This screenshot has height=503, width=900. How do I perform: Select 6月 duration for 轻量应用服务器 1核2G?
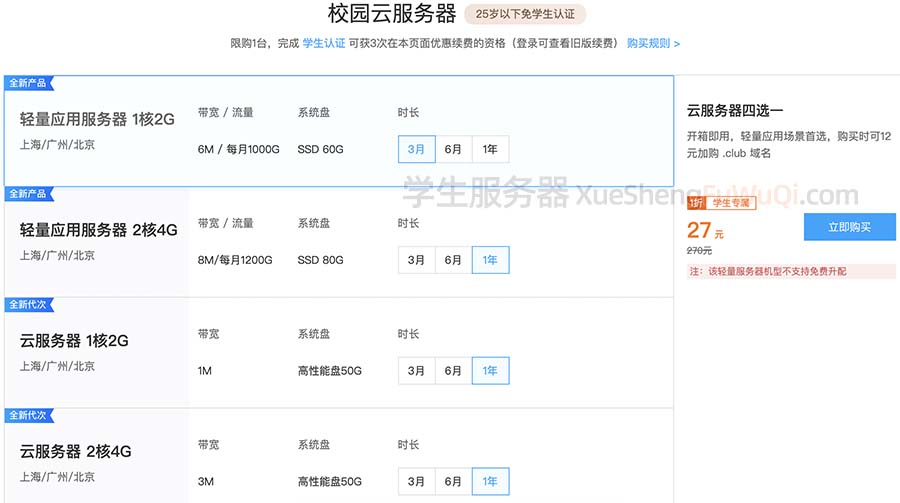pyautogui.click(x=453, y=149)
